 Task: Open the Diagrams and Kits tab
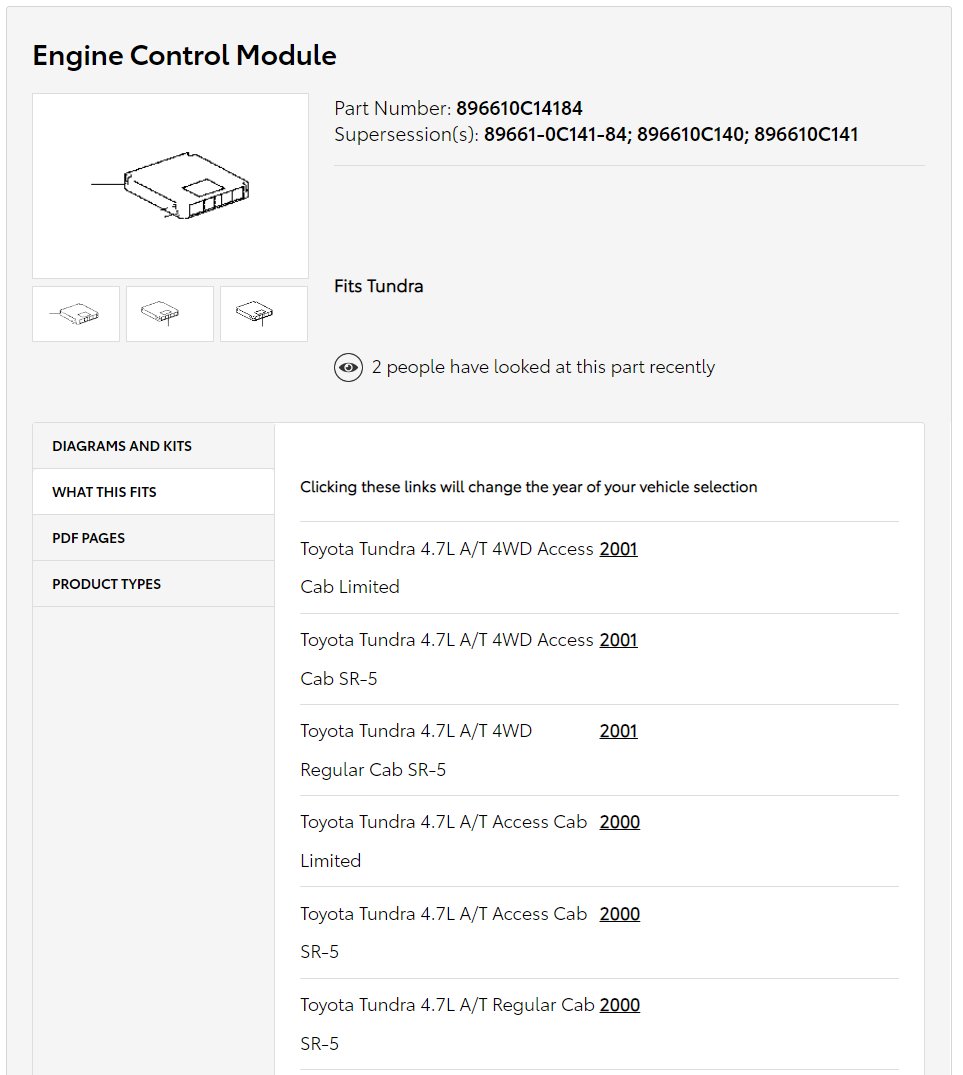point(154,446)
